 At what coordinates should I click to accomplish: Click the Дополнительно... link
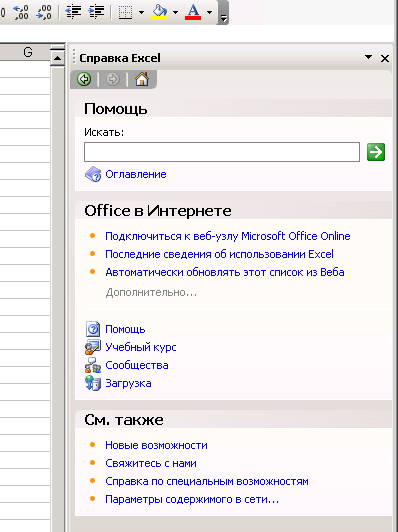click(x=151, y=292)
